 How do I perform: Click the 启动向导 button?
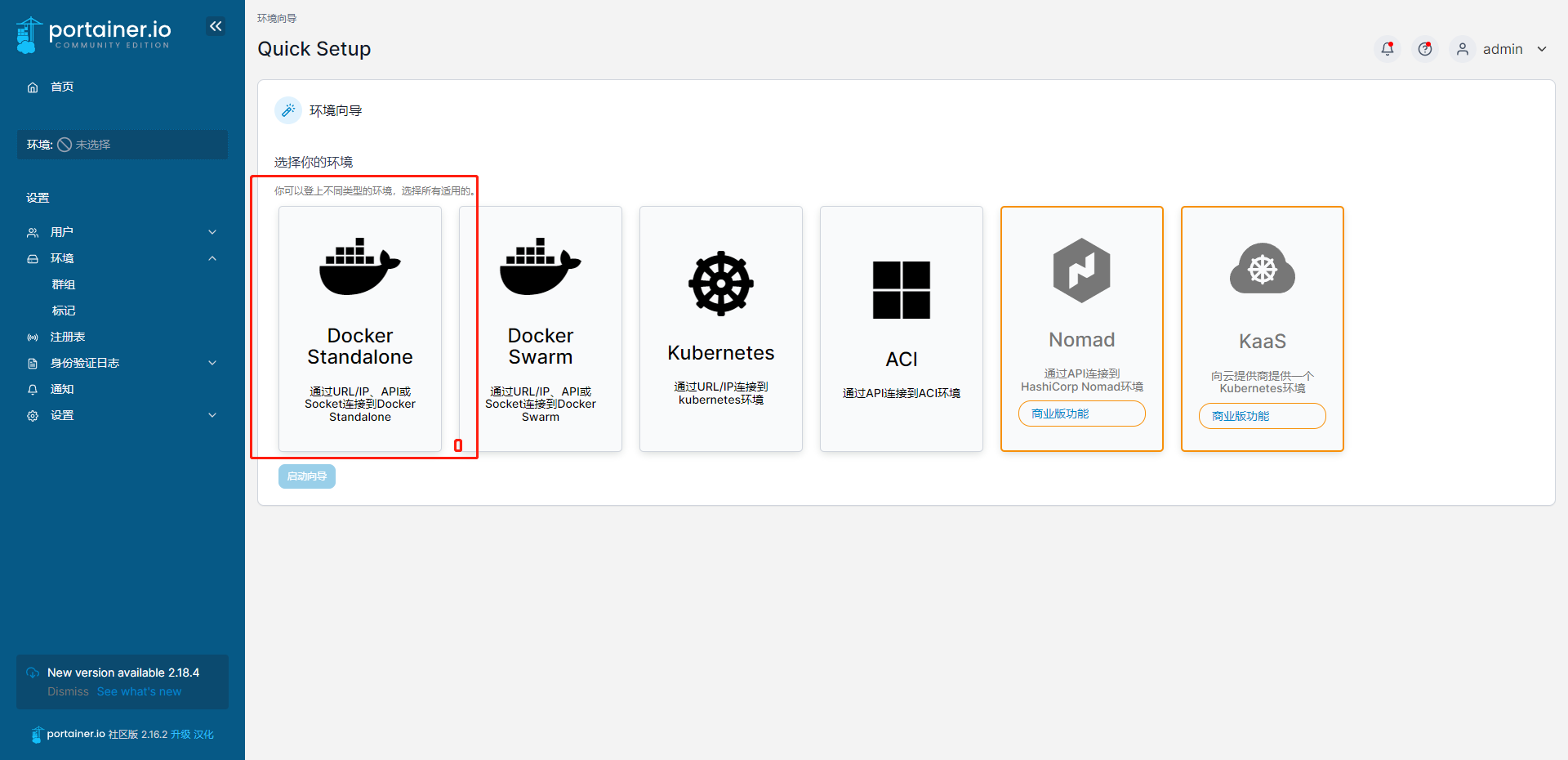[307, 476]
